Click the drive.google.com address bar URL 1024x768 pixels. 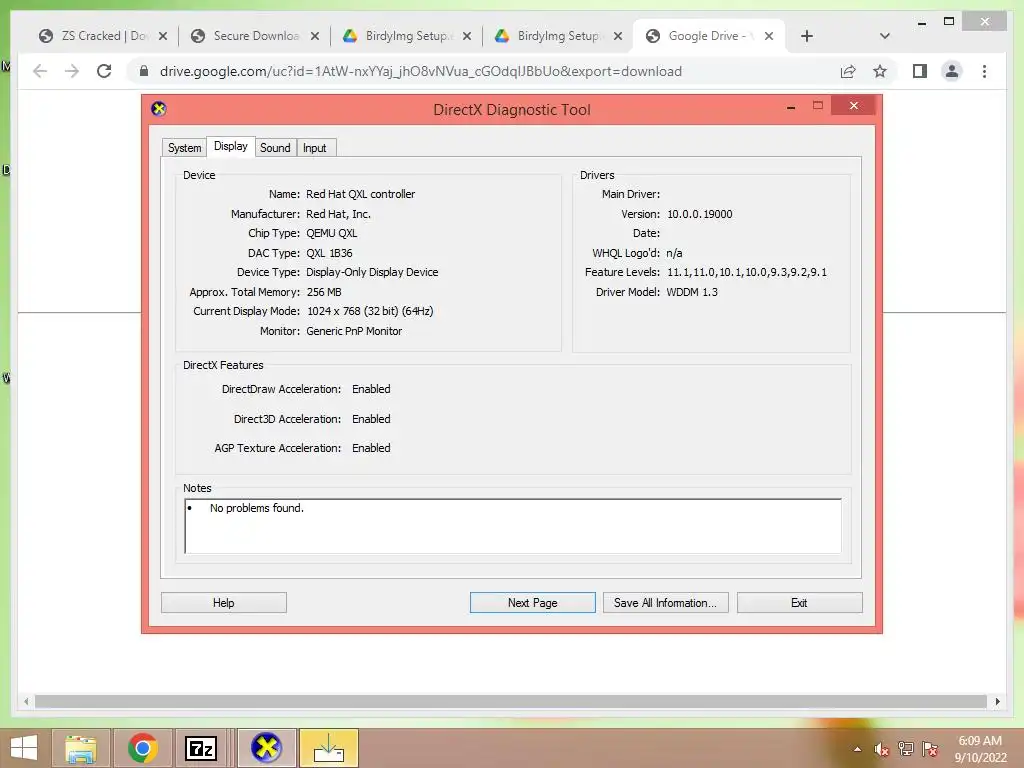(x=421, y=71)
